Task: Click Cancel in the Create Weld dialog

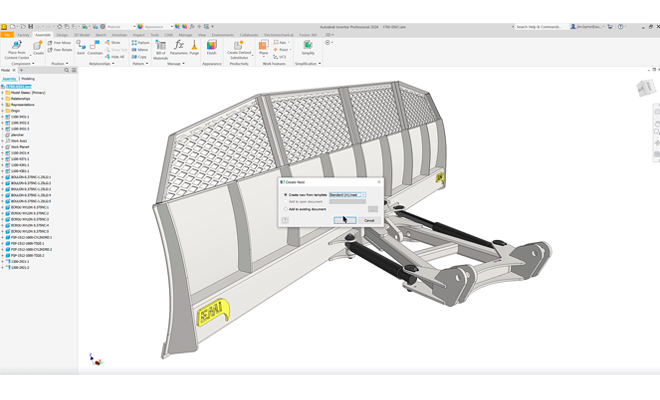Action: tap(369, 220)
